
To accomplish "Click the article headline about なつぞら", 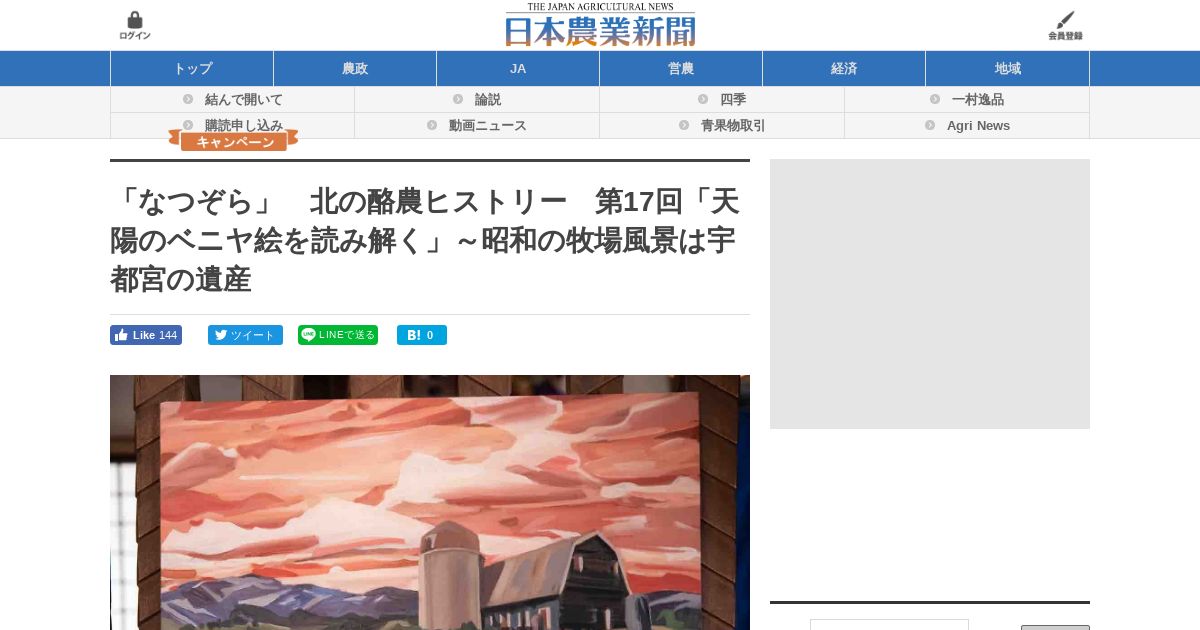I will [x=425, y=240].
